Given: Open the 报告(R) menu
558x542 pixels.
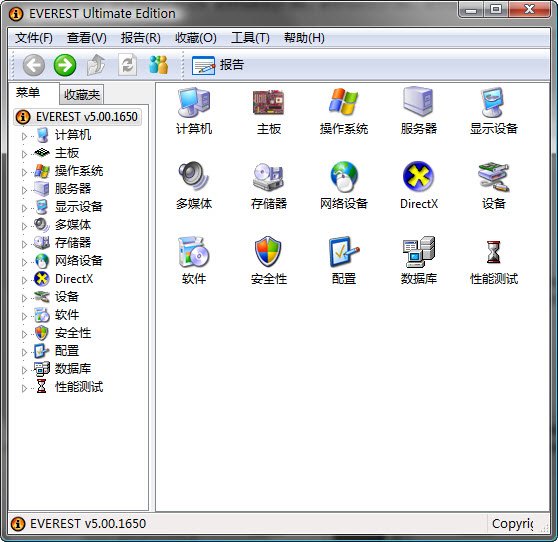Looking at the screenshot, I should click(x=141, y=38).
